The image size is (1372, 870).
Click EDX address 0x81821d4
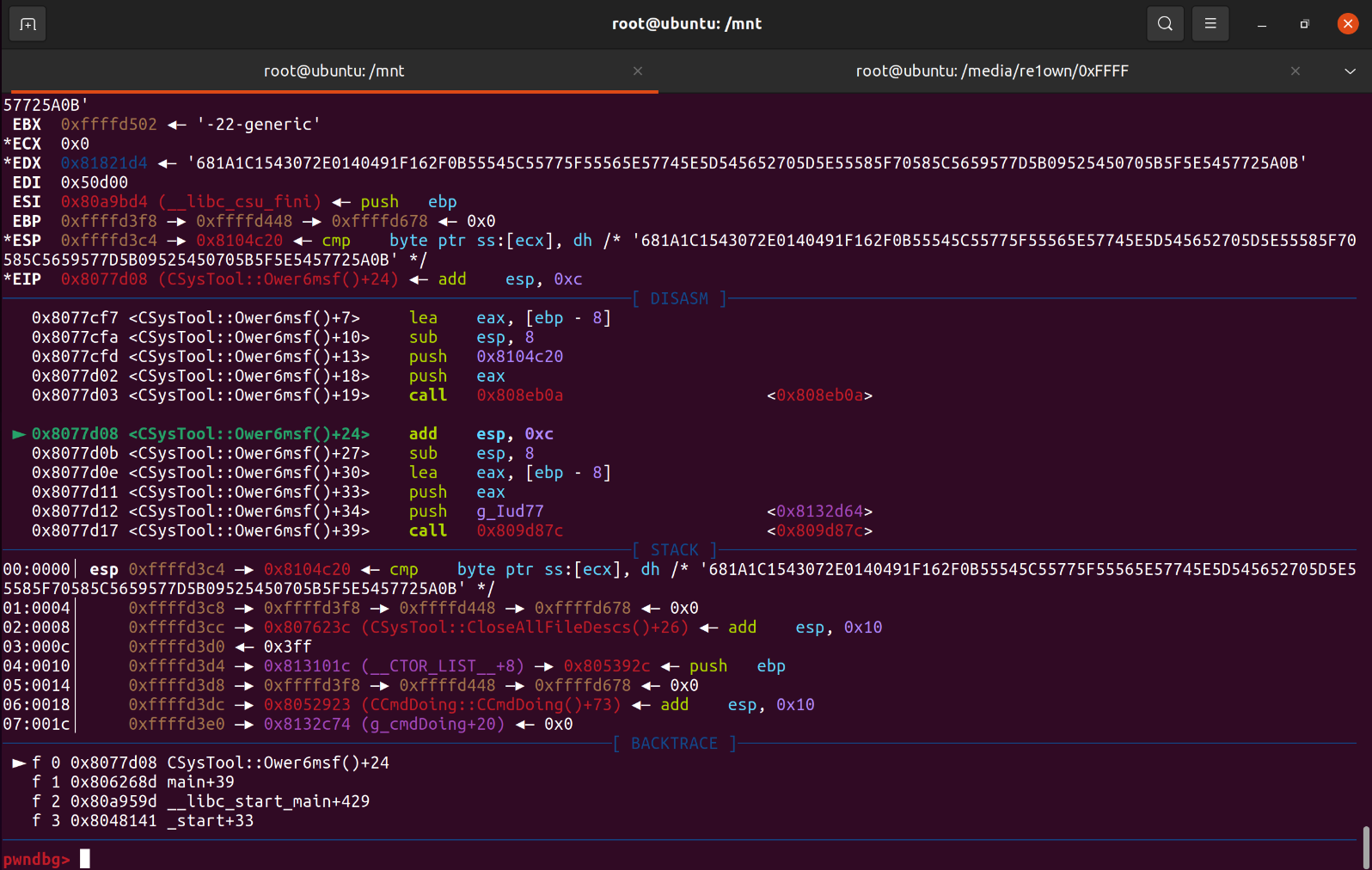coord(104,162)
